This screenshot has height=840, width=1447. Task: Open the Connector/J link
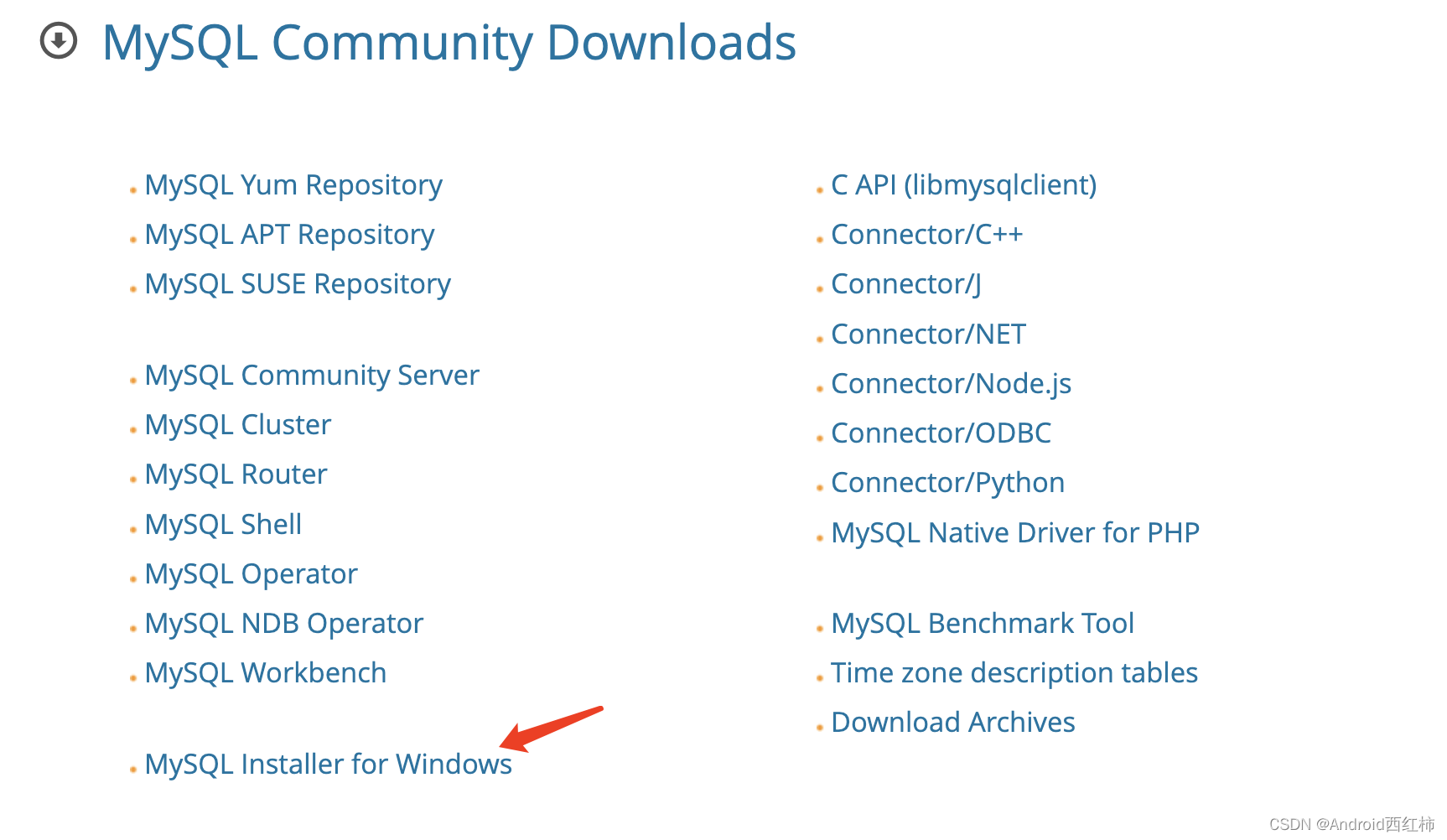[x=906, y=284]
